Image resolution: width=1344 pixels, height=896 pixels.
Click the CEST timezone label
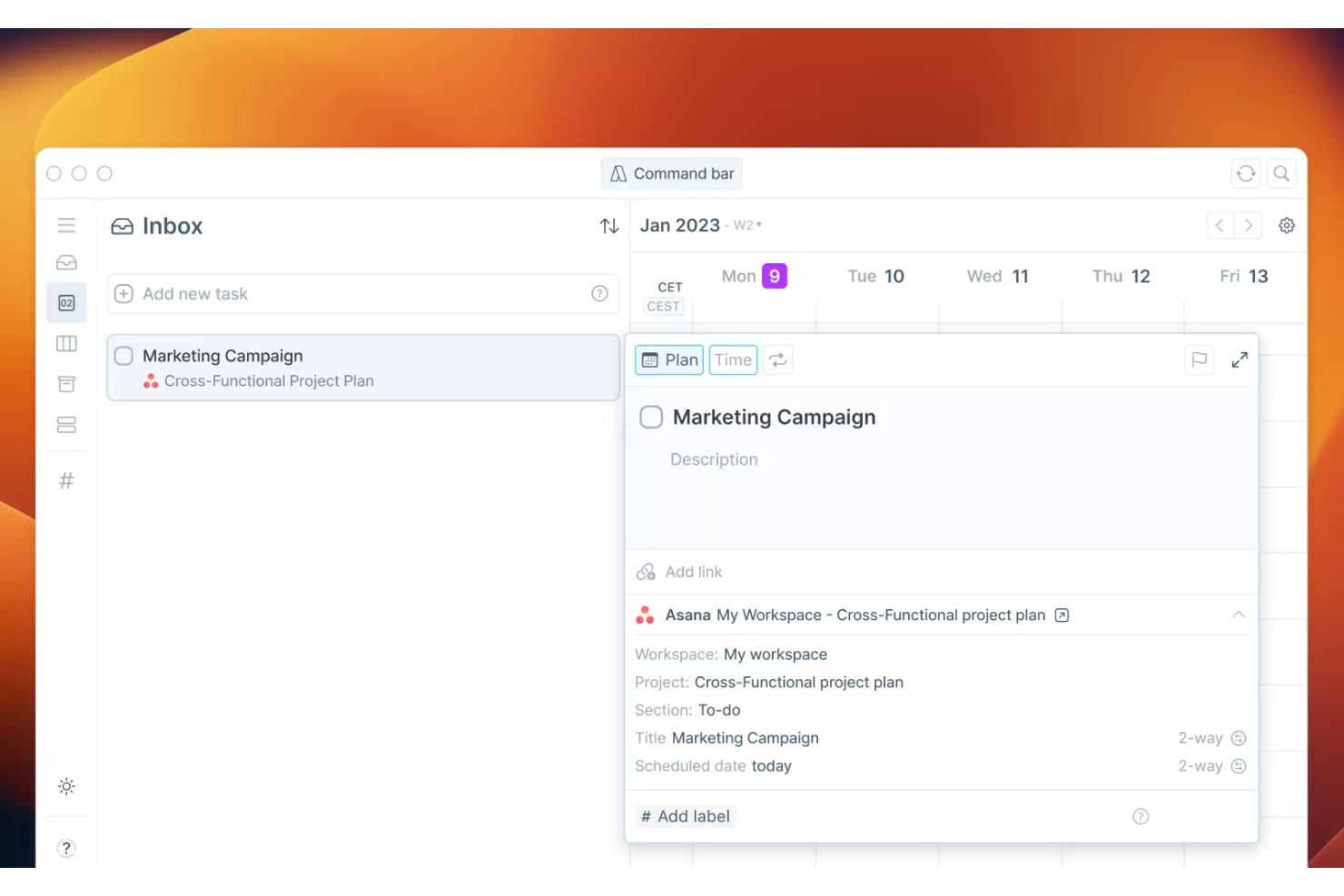[x=663, y=307]
